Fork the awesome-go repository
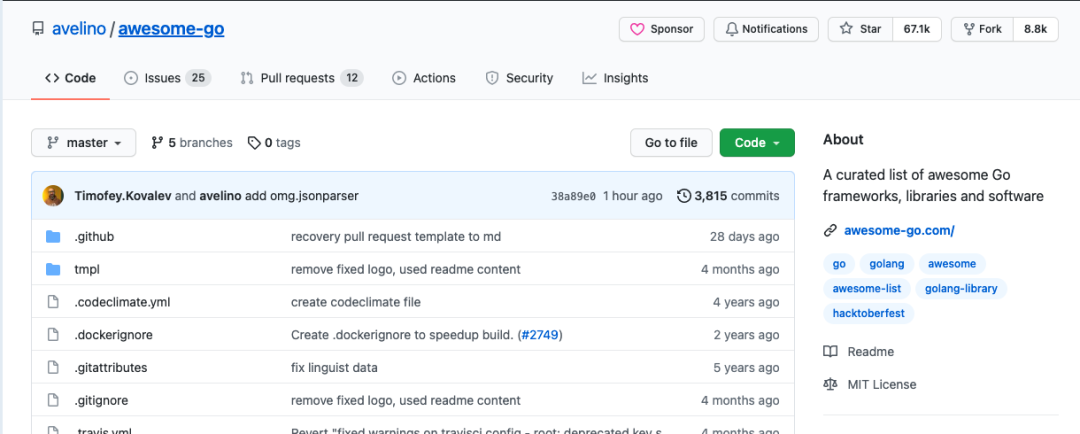Image resolution: width=1080 pixels, height=434 pixels. click(982, 29)
